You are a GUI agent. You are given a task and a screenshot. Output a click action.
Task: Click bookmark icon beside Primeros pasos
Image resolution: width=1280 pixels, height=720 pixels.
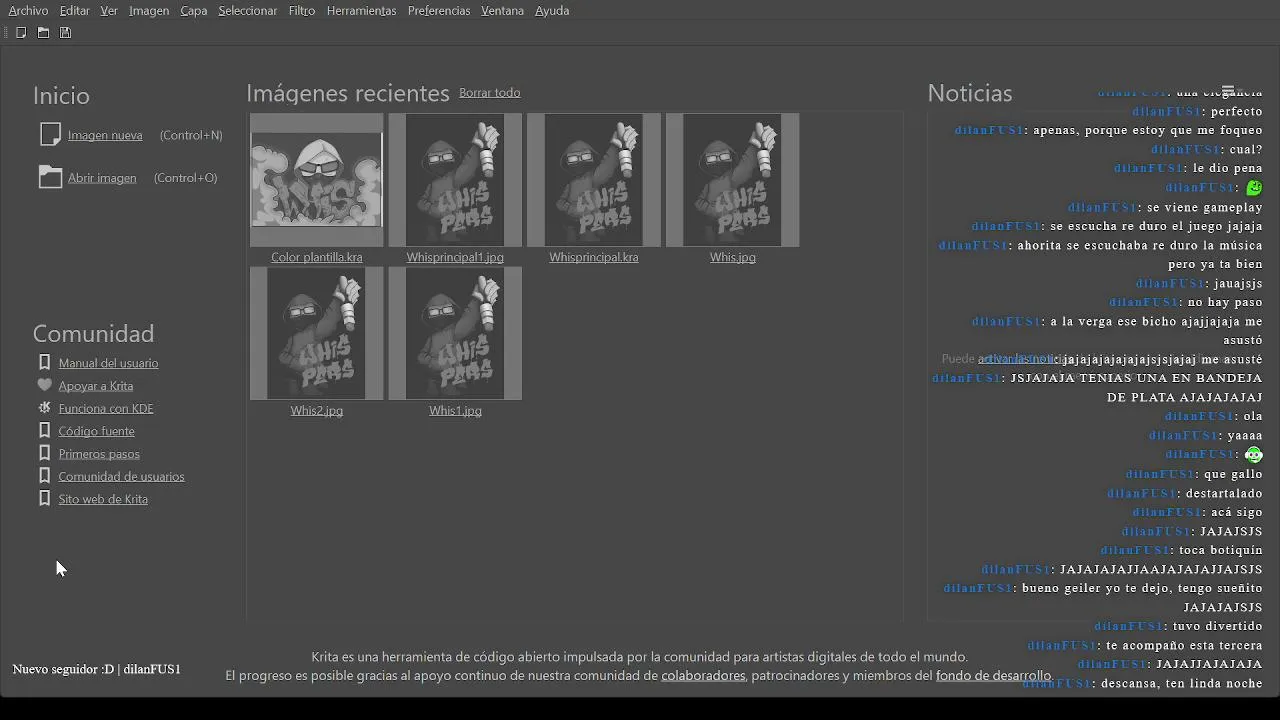click(44, 453)
